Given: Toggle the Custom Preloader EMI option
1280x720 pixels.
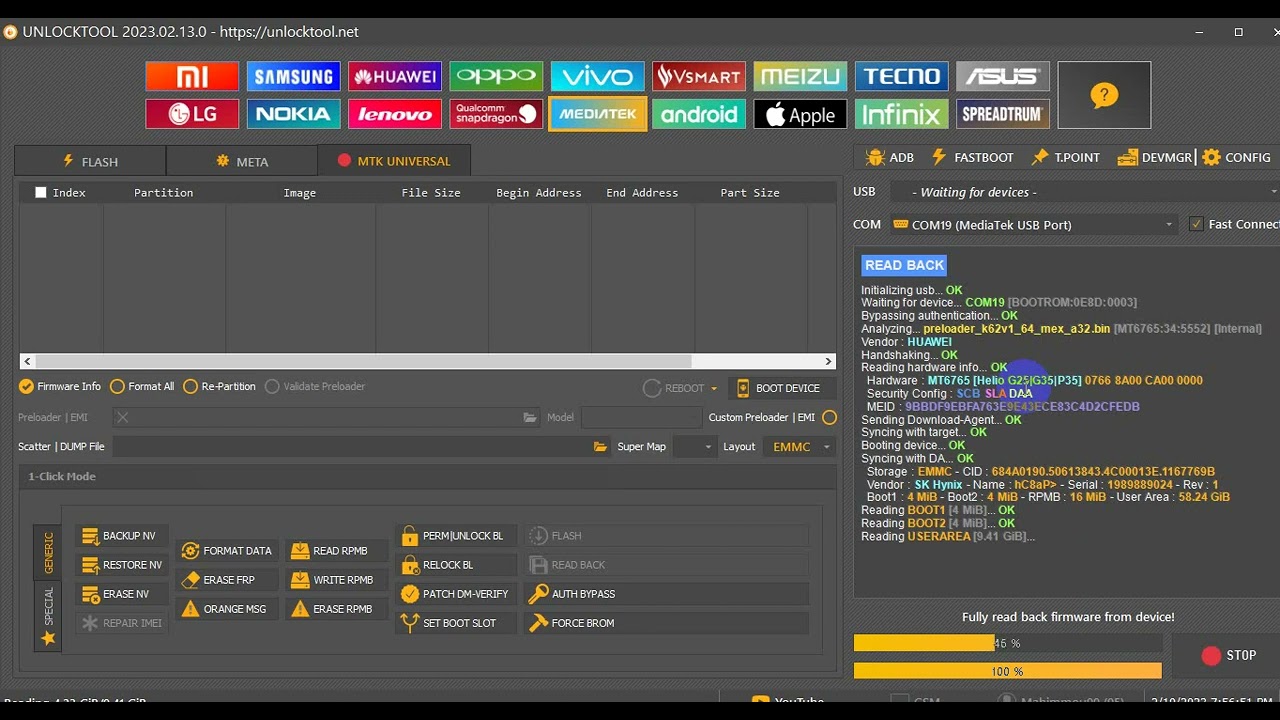Looking at the screenshot, I should (829, 417).
